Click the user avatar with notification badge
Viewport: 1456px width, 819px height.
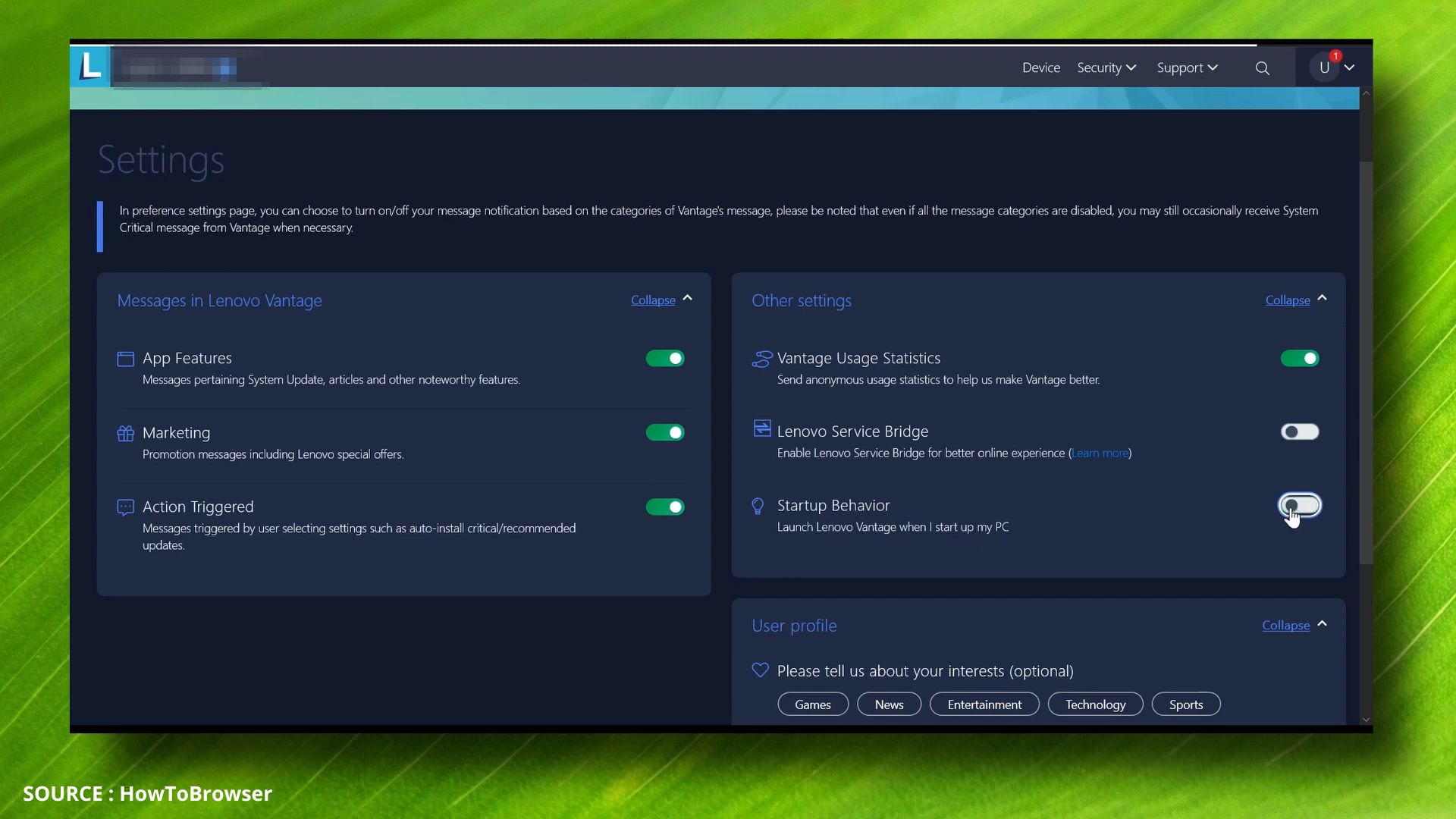coord(1325,67)
